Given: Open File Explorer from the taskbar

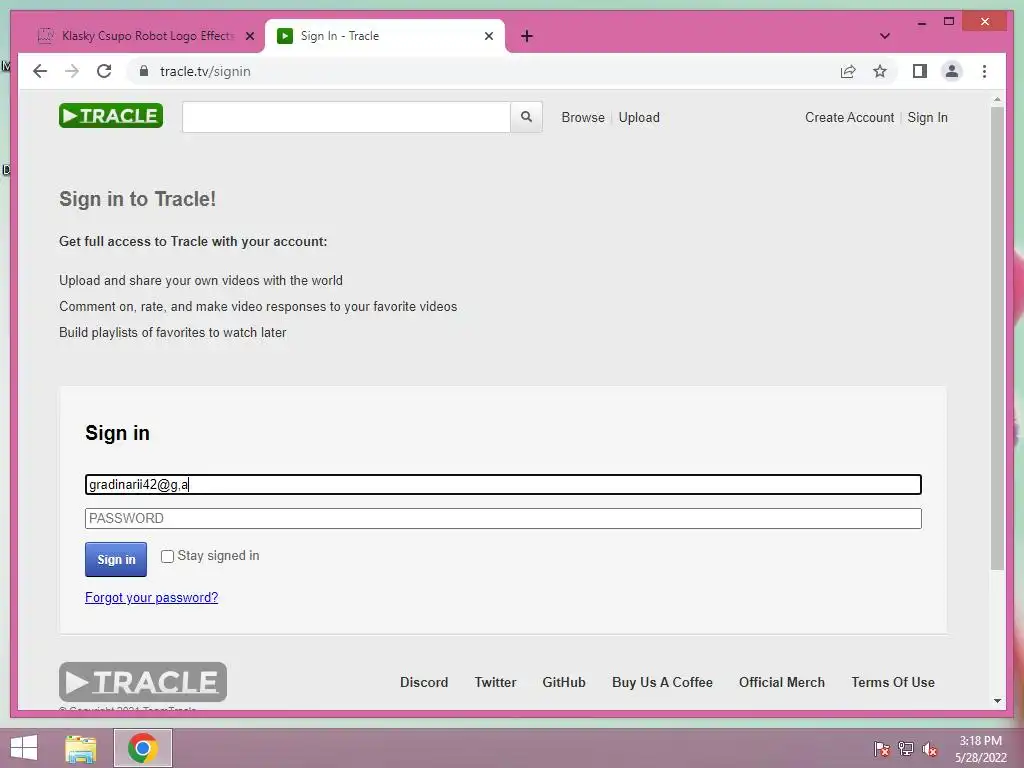Looking at the screenshot, I should click(x=81, y=748).
